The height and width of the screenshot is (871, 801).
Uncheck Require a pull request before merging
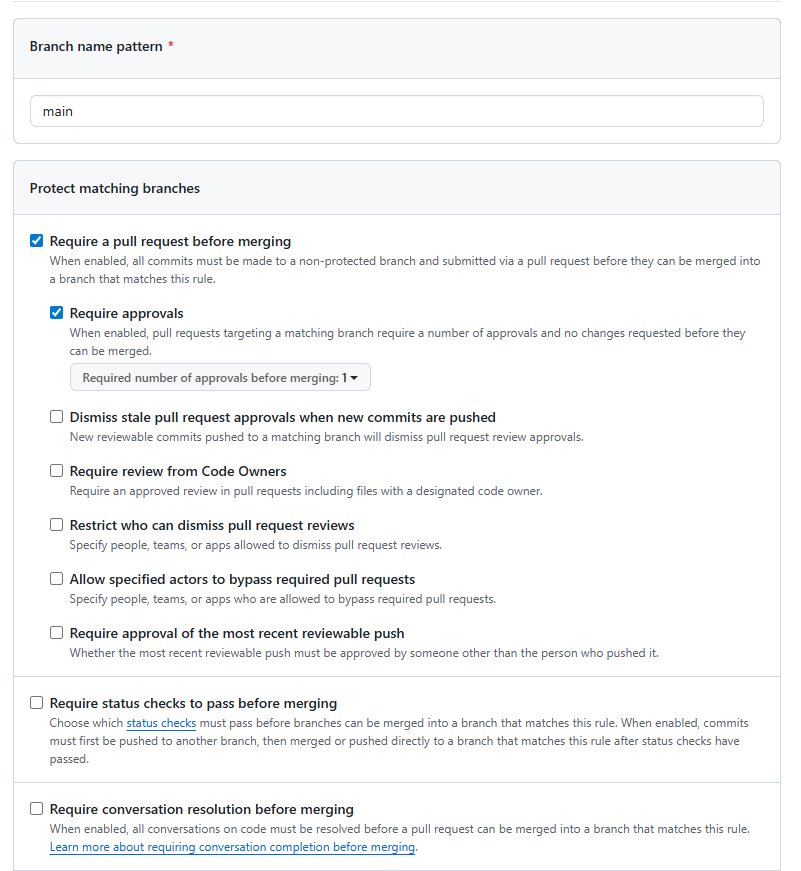[x=37, y=241]
